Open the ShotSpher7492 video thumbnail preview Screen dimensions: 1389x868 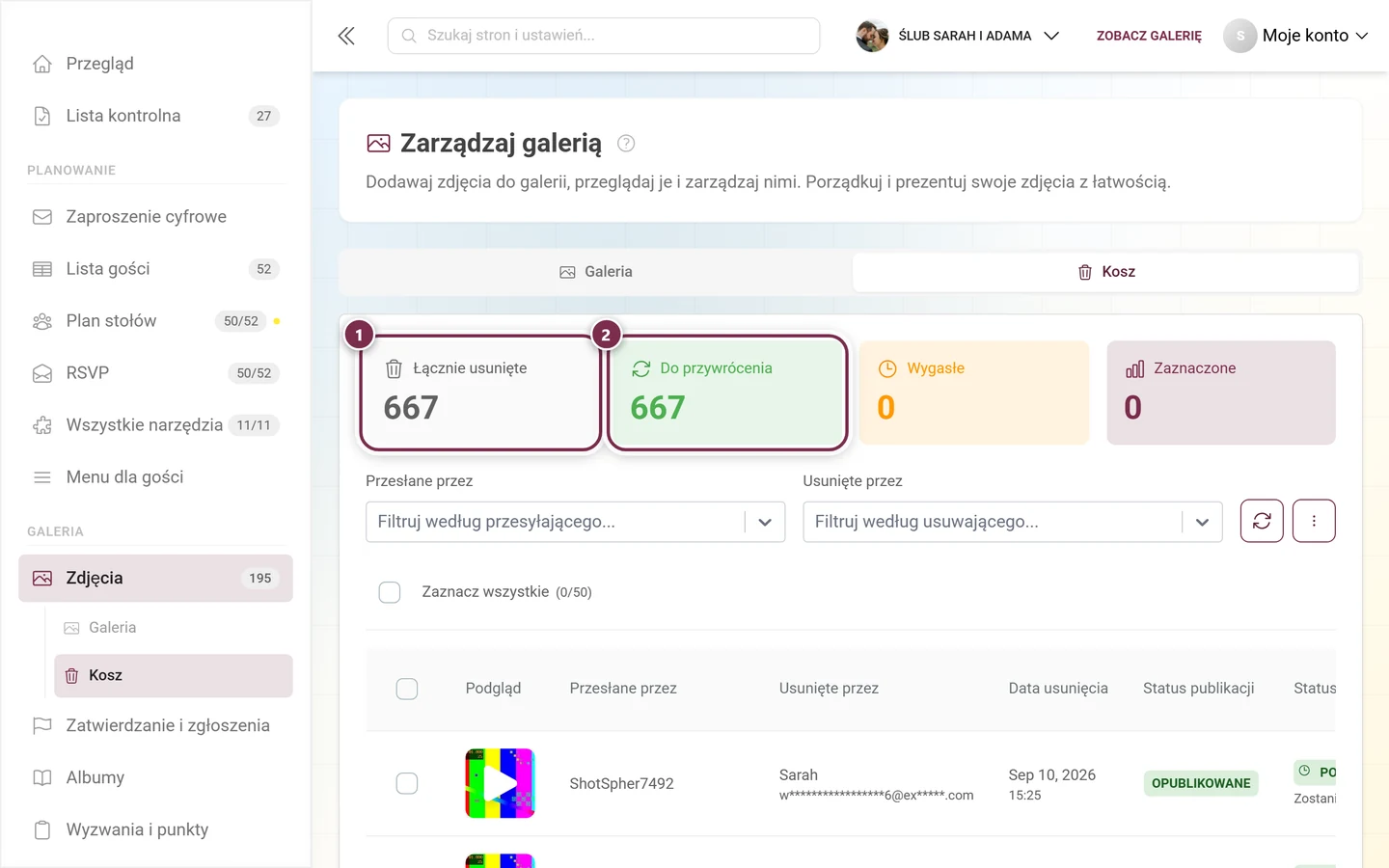pos(500,783)
